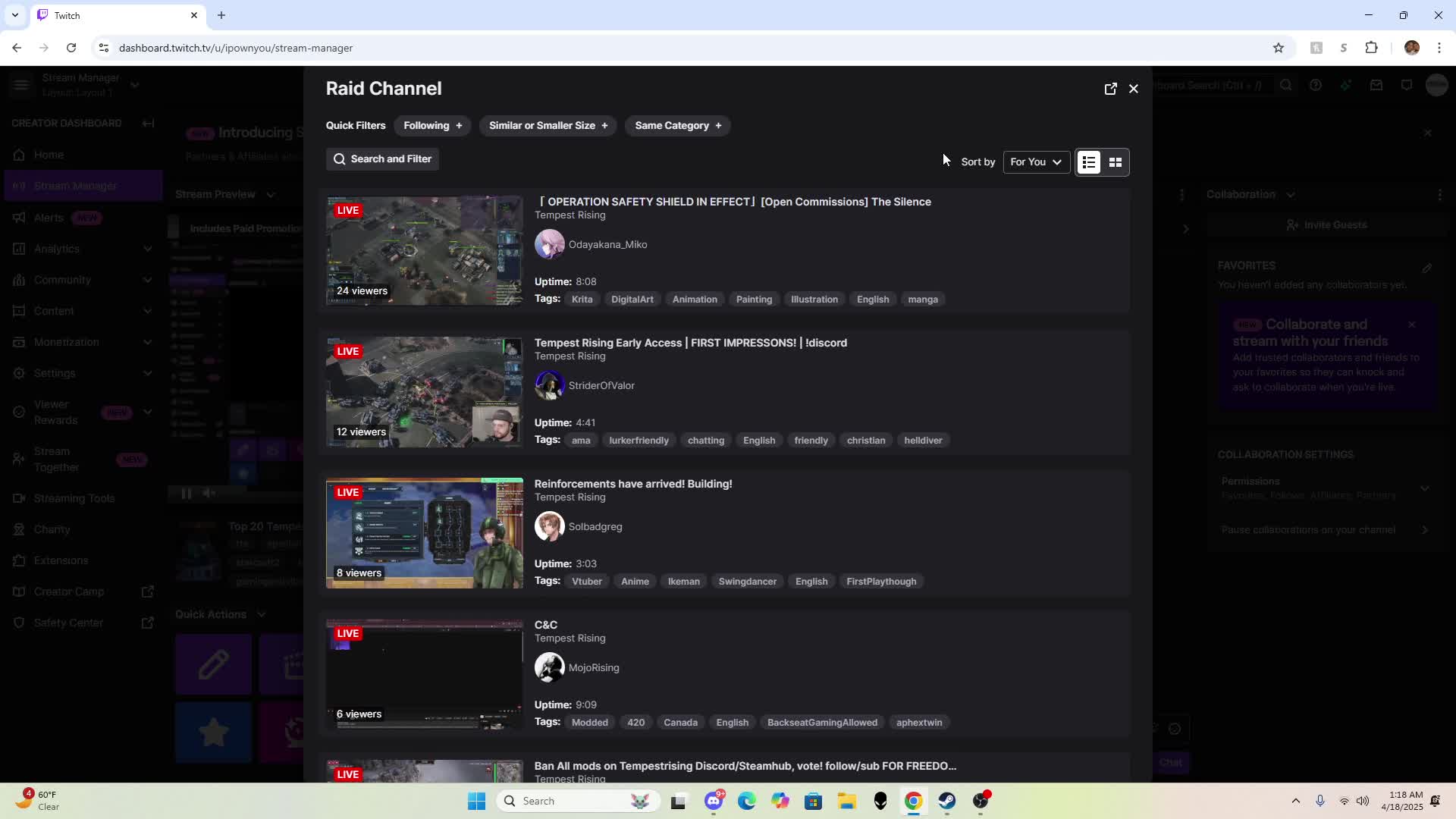Image resolution: width=1456 pixels, height=819 pixels.
Task: Click Windows Start button
Action: click(476, 801)
